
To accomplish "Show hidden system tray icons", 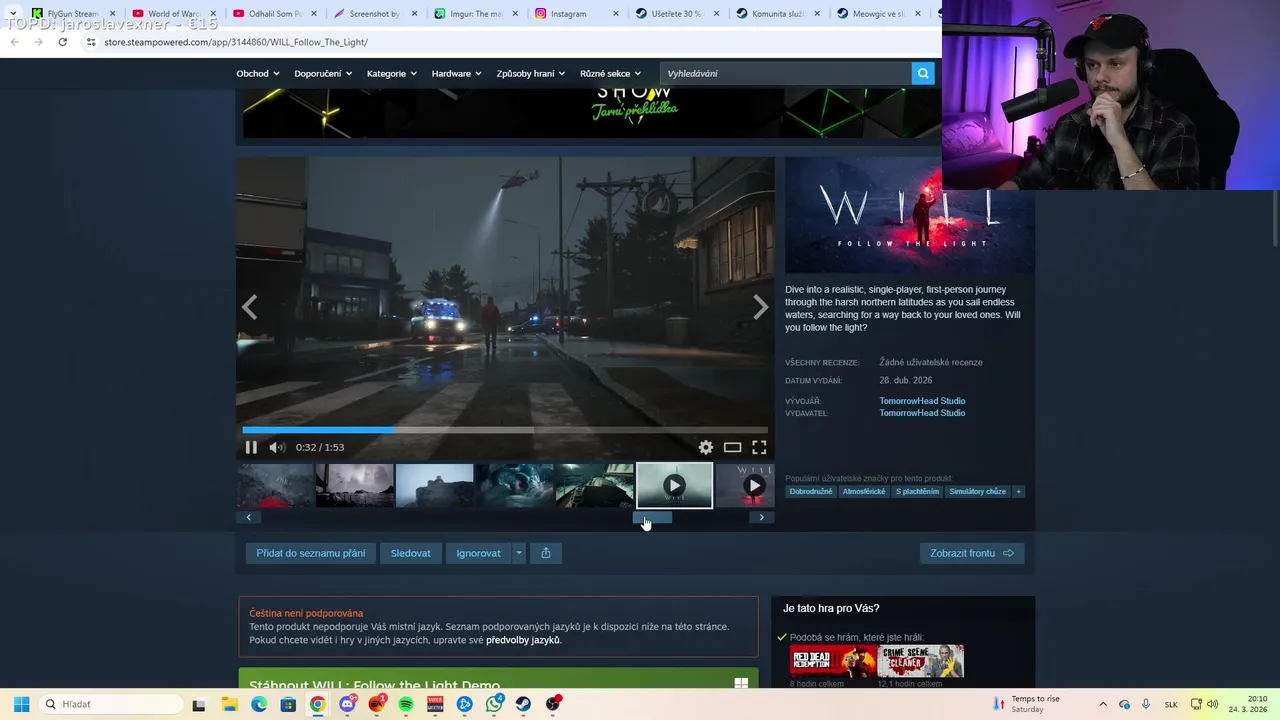I will pos(1103,704).
